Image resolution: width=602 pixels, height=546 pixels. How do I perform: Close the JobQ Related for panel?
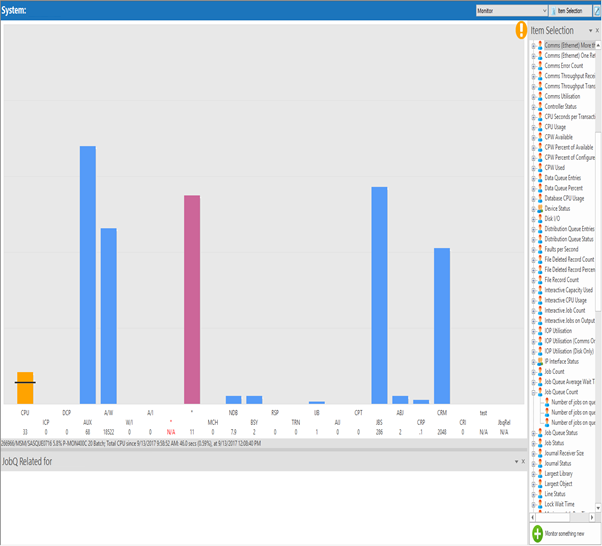point(521,462)
